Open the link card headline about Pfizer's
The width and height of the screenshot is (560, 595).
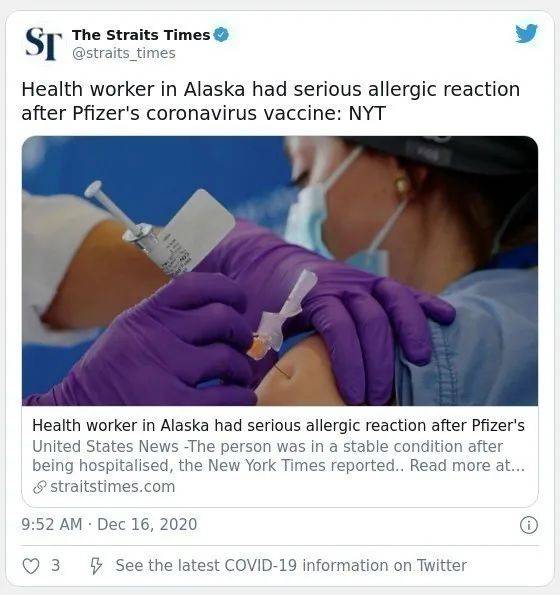click(x=278, y=425)
